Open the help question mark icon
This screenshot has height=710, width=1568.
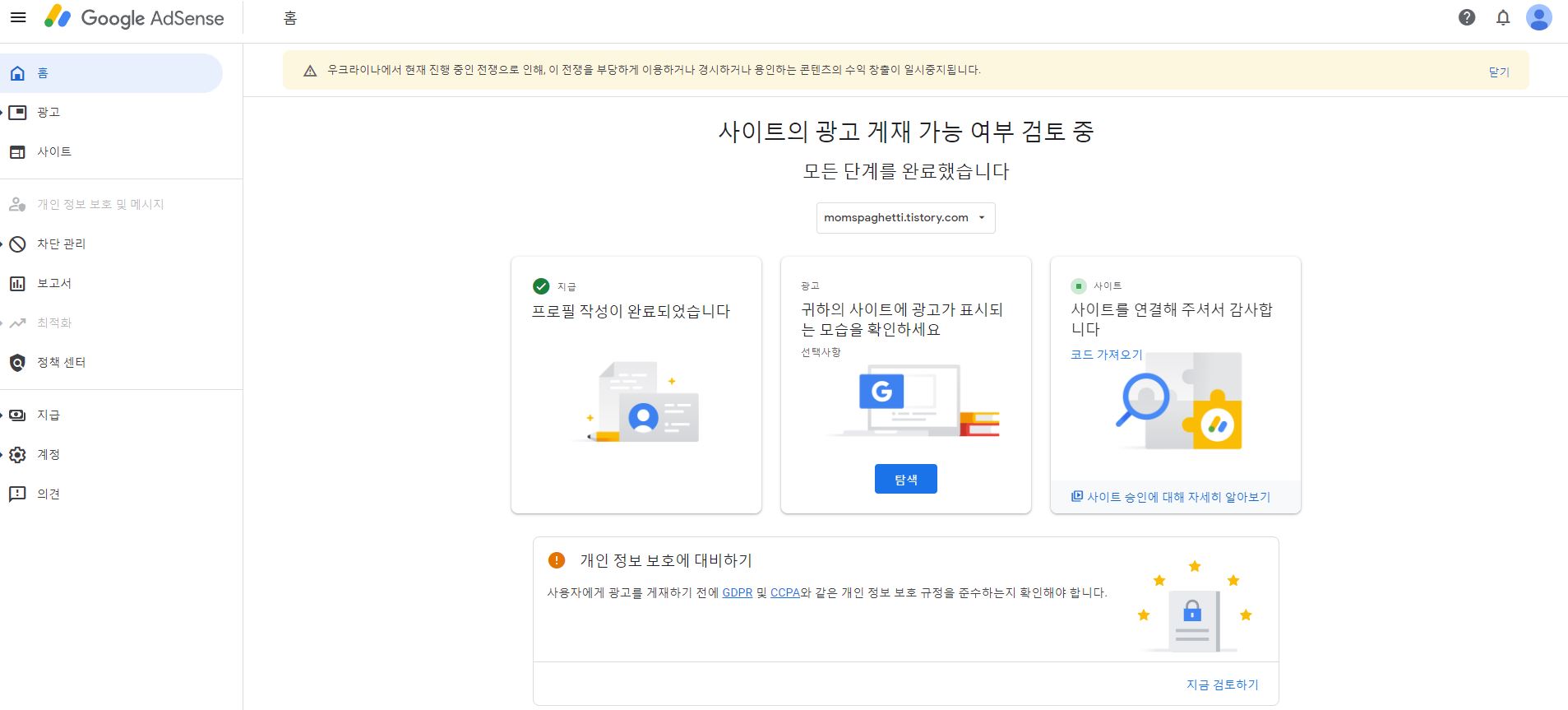tap(1467, 17)
